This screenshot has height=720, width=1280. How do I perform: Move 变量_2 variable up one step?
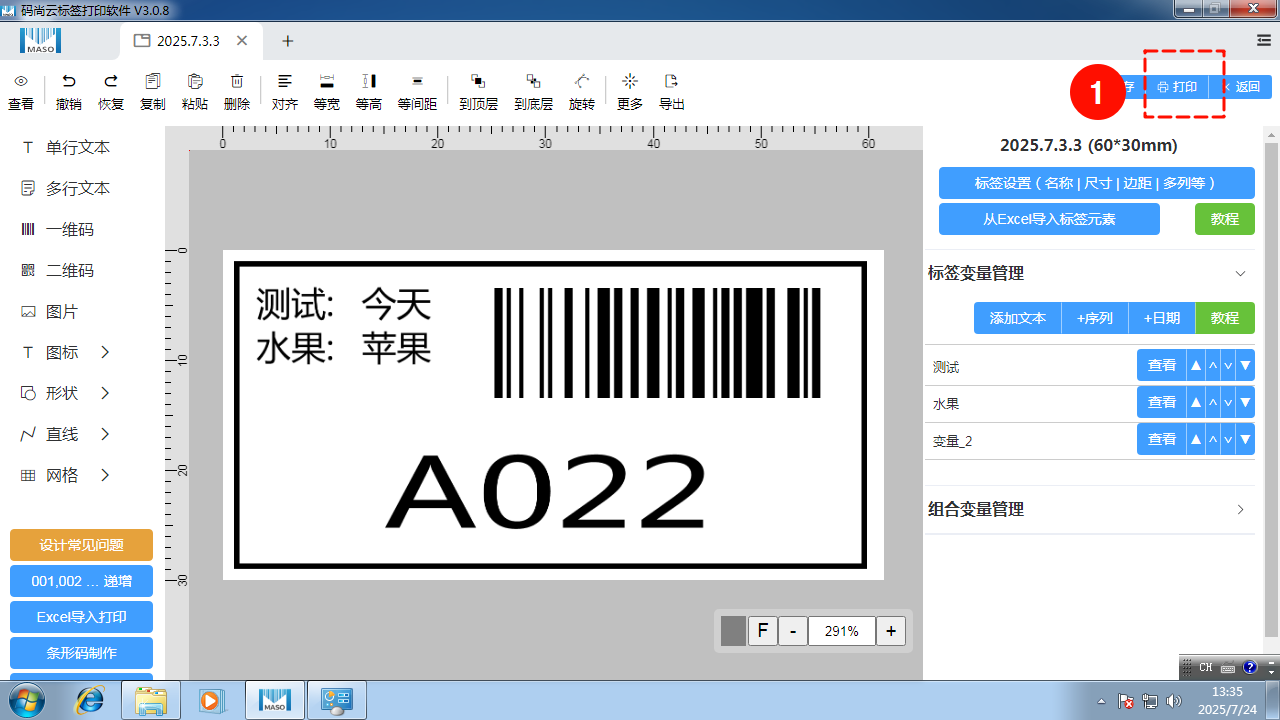1212,440
